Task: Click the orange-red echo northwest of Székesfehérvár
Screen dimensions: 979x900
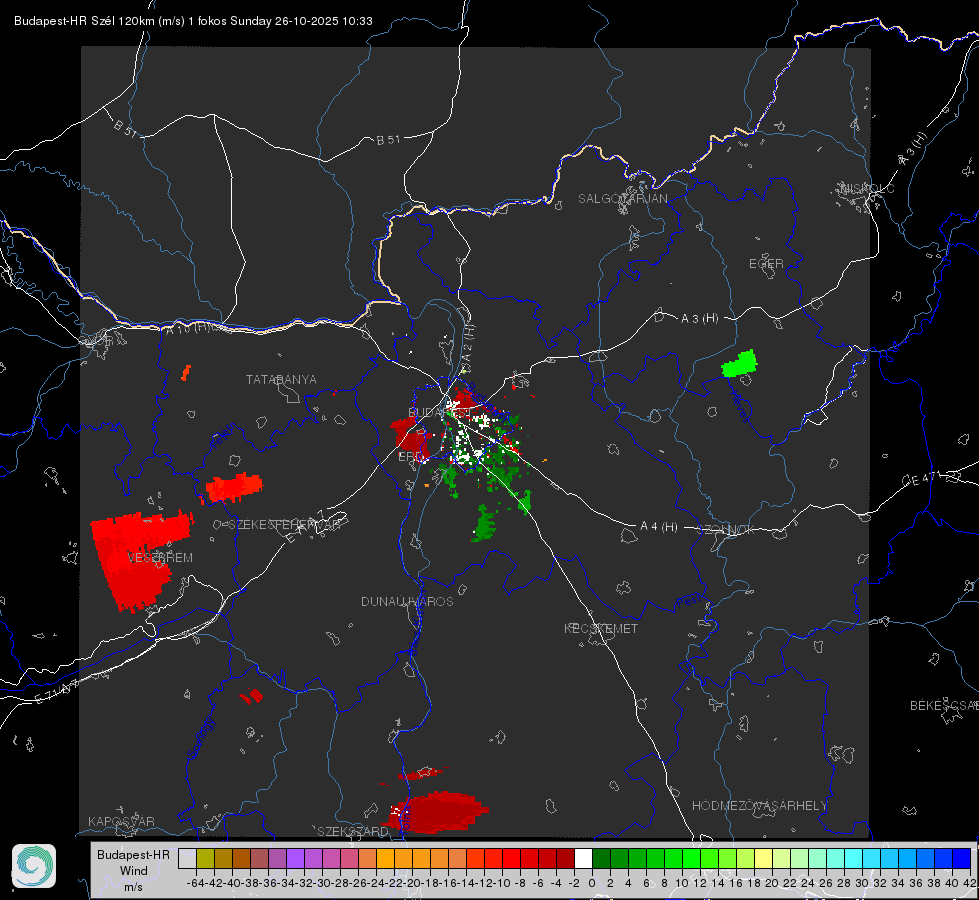Action: pyautogui.click(x=234, y=488)
